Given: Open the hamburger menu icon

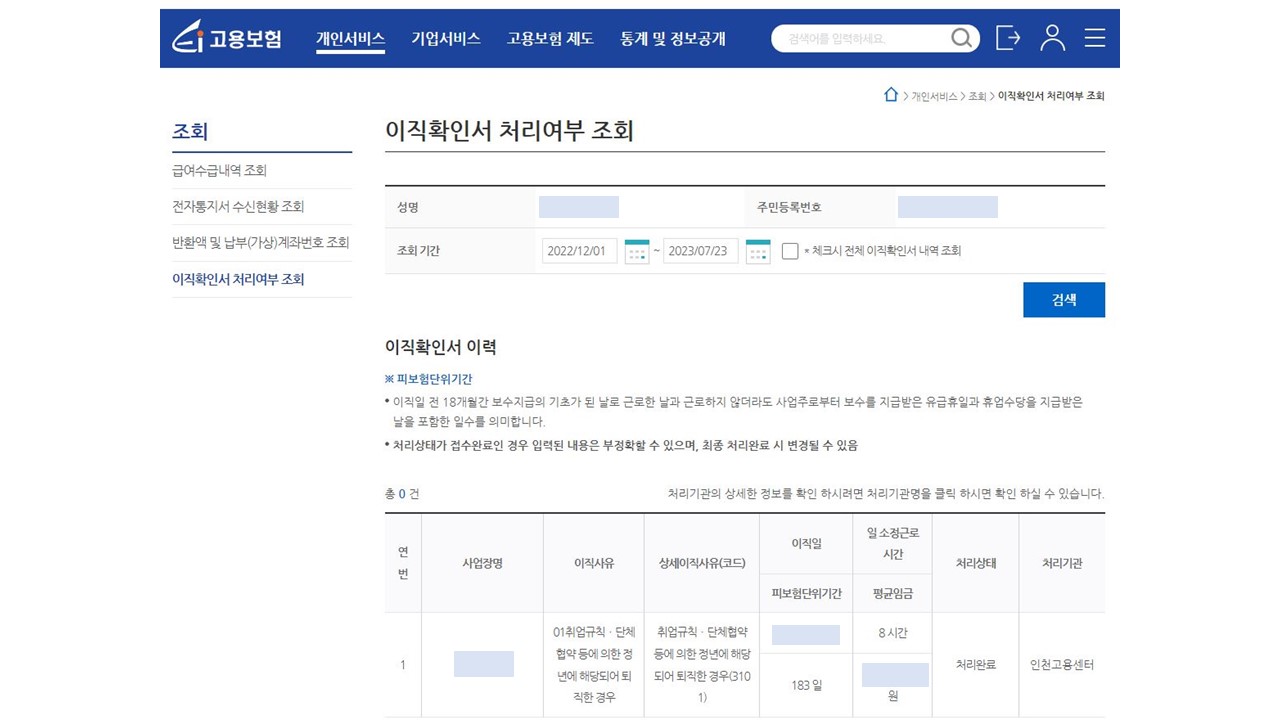Looking at the screenshot, I should pyautogui.click(x=1095, y=38).
